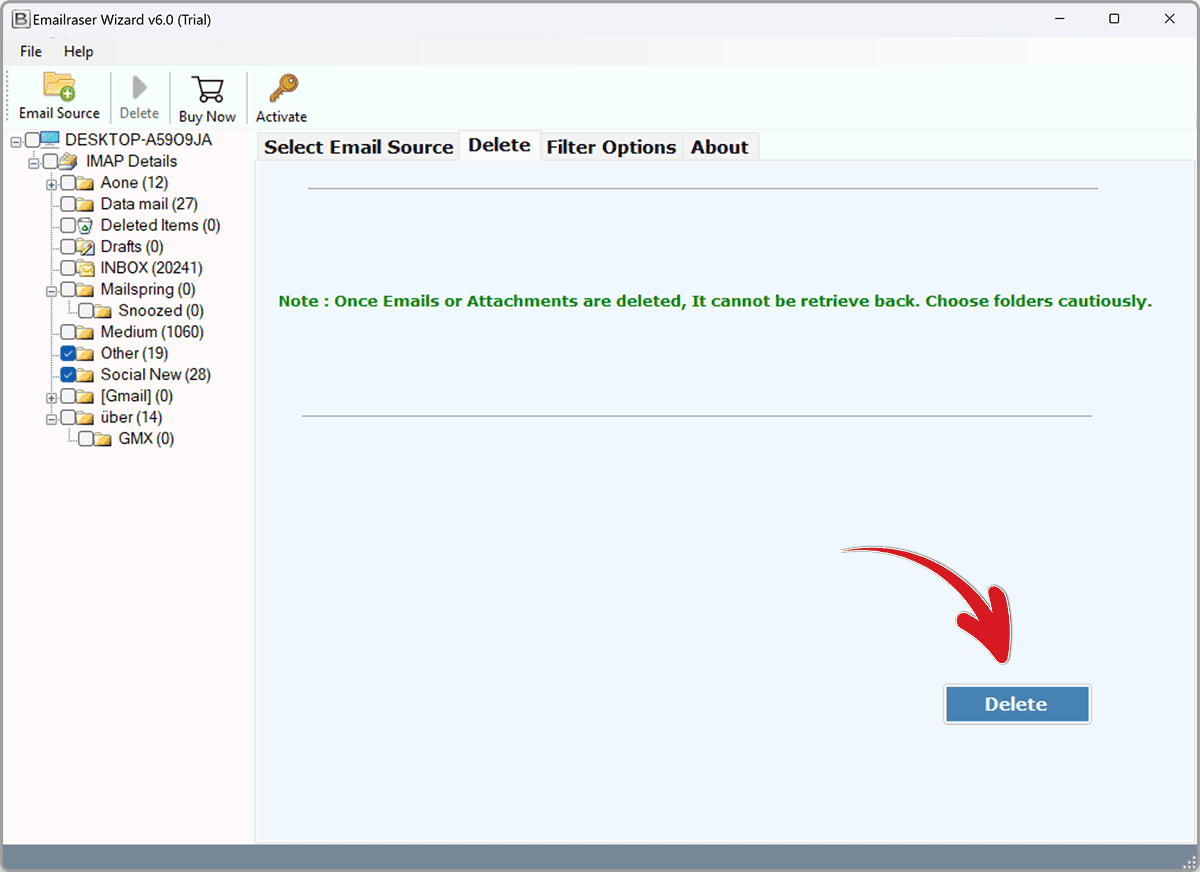Uncheck the Social New (28) checkbox

[68, 375]
